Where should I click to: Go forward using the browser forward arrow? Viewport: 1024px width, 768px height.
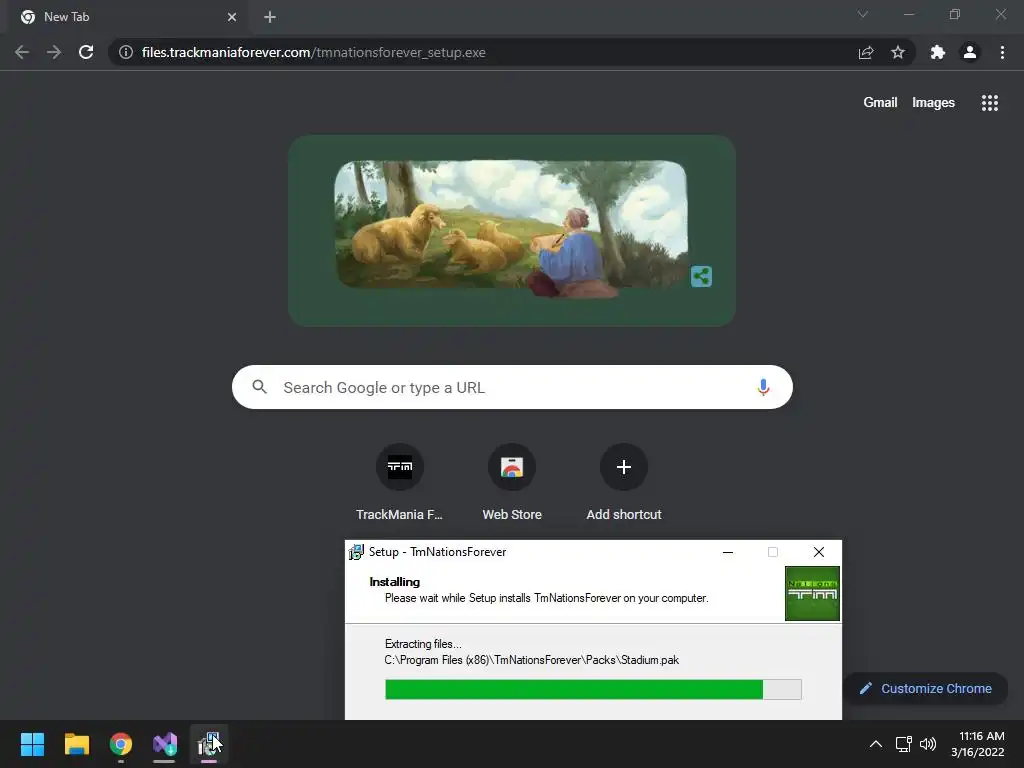pos(54,52)
